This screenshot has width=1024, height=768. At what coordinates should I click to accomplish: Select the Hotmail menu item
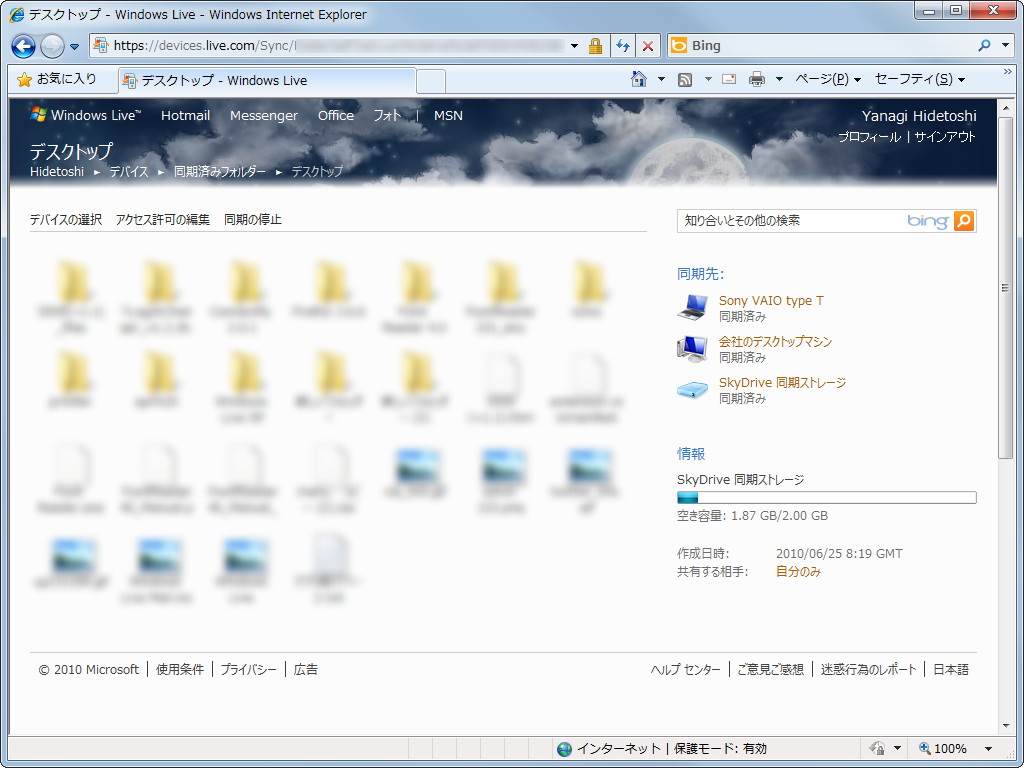click(x=185, y=116)
